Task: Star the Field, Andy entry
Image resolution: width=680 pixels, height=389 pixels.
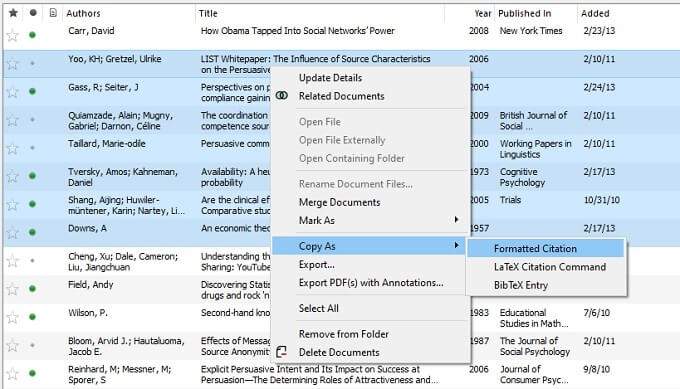Action: coord(13,289)
